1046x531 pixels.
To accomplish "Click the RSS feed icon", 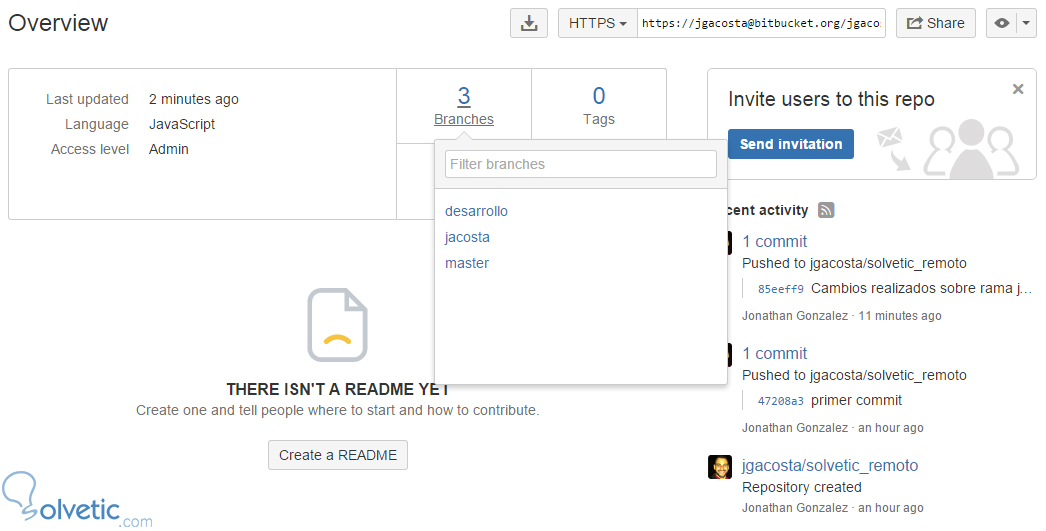I will coord(826,210).
